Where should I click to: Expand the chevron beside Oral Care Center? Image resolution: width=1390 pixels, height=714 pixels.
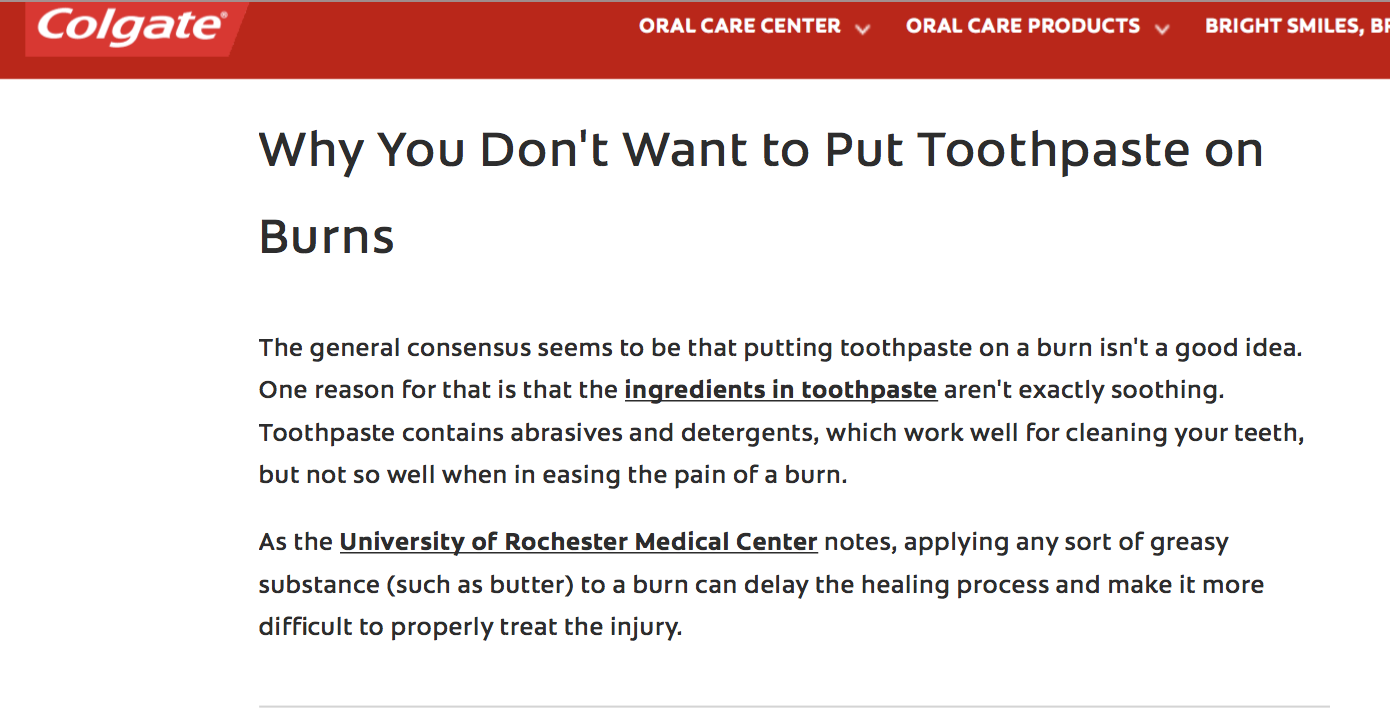click(863, 29)
